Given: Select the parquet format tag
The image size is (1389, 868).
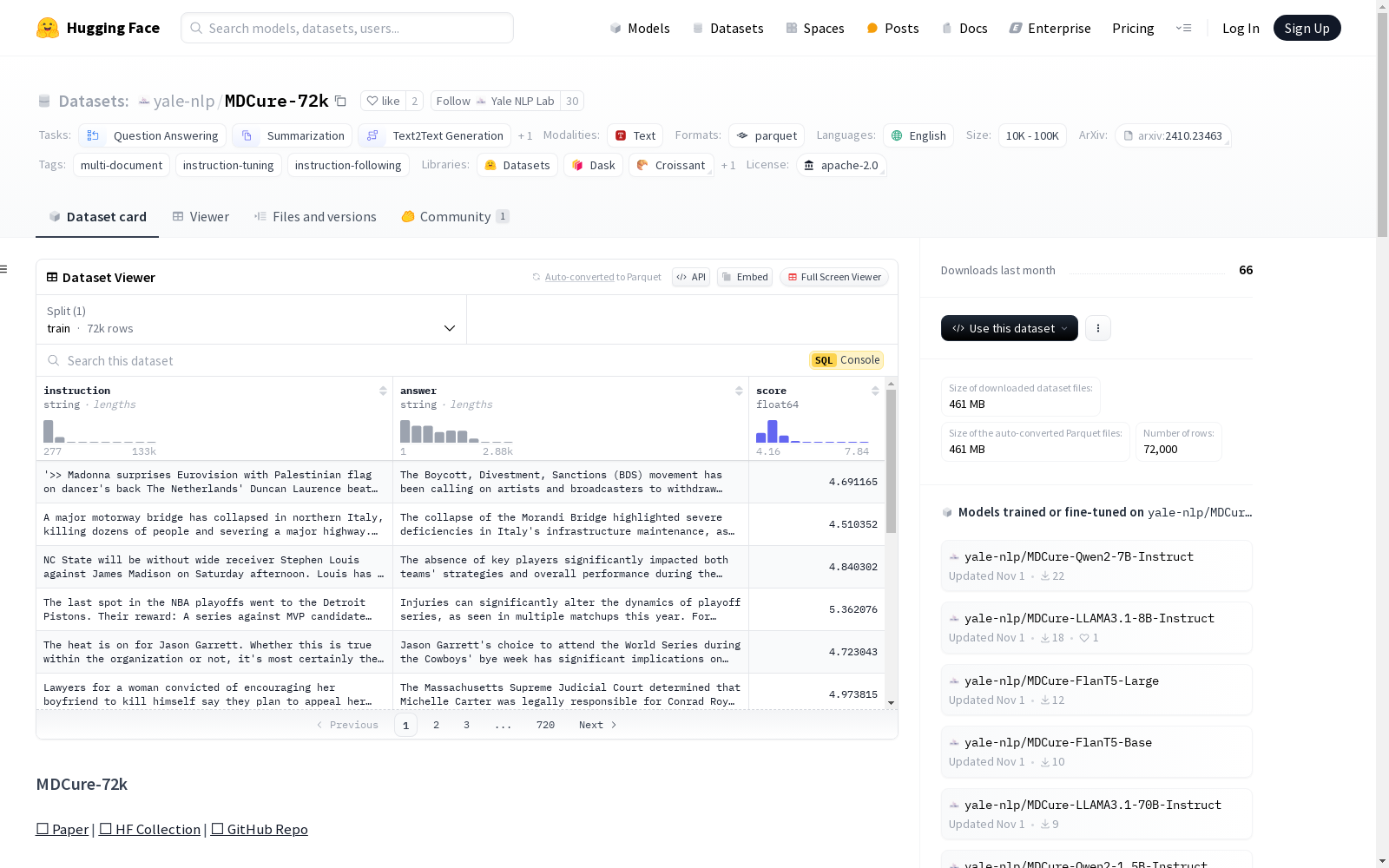Looking at the screenshot, I should pyautogui.click(x=767, y=135).
